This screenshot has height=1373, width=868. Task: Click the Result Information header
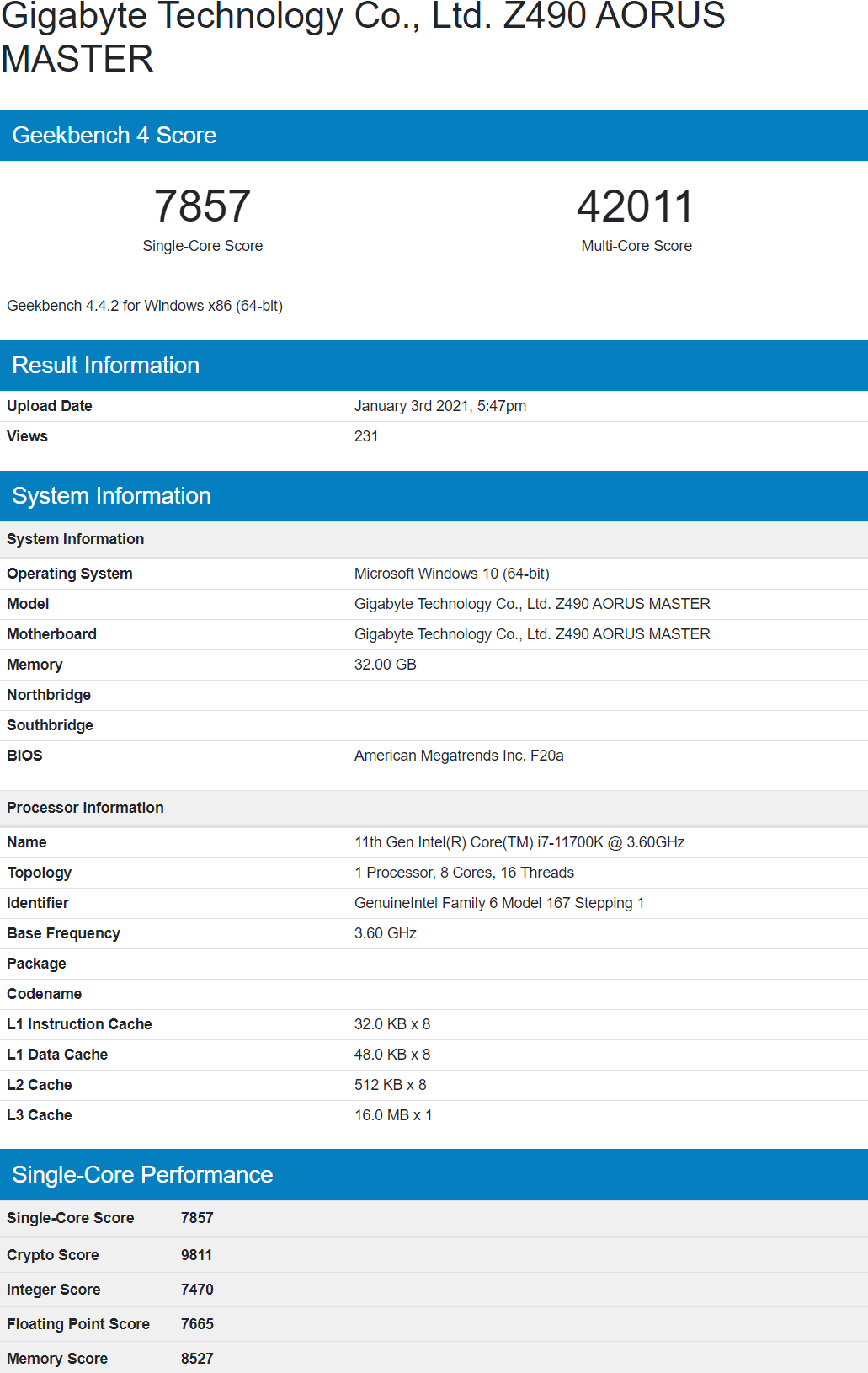click(x=434, y=366)
